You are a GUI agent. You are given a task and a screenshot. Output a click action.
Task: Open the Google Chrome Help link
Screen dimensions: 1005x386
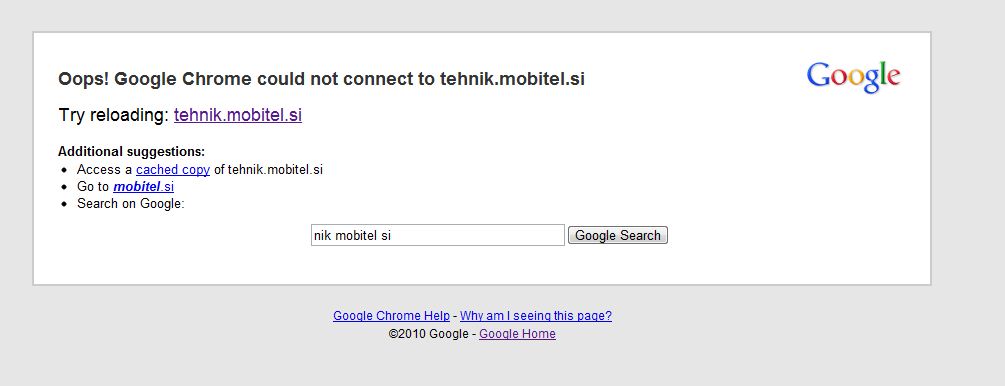tap(392, 315)
